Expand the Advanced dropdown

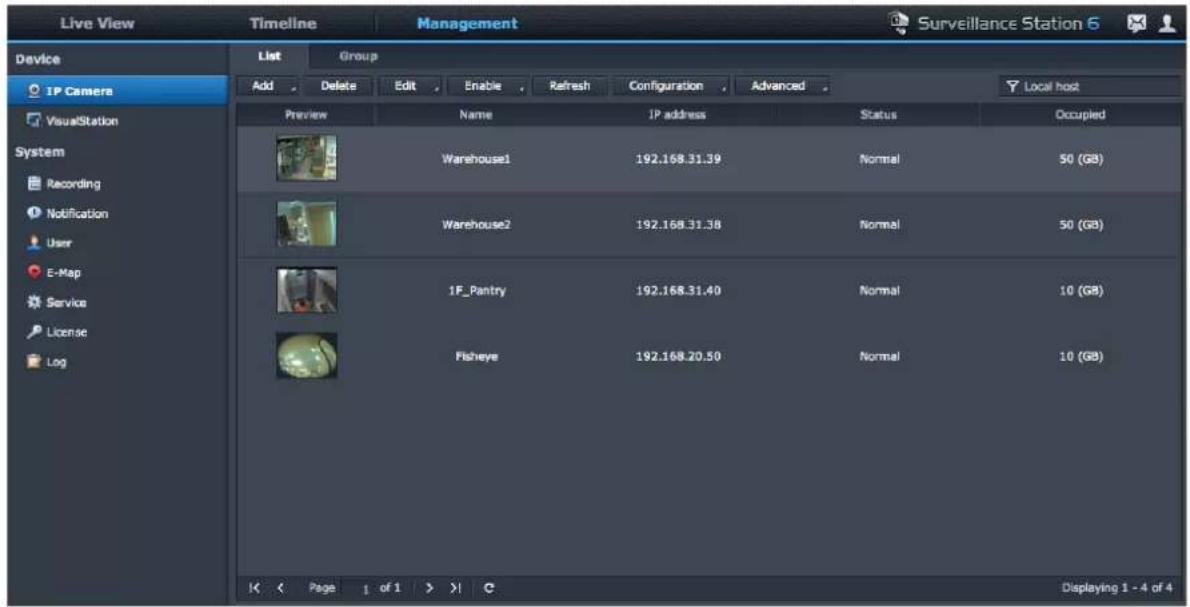[x=783, y=86]
